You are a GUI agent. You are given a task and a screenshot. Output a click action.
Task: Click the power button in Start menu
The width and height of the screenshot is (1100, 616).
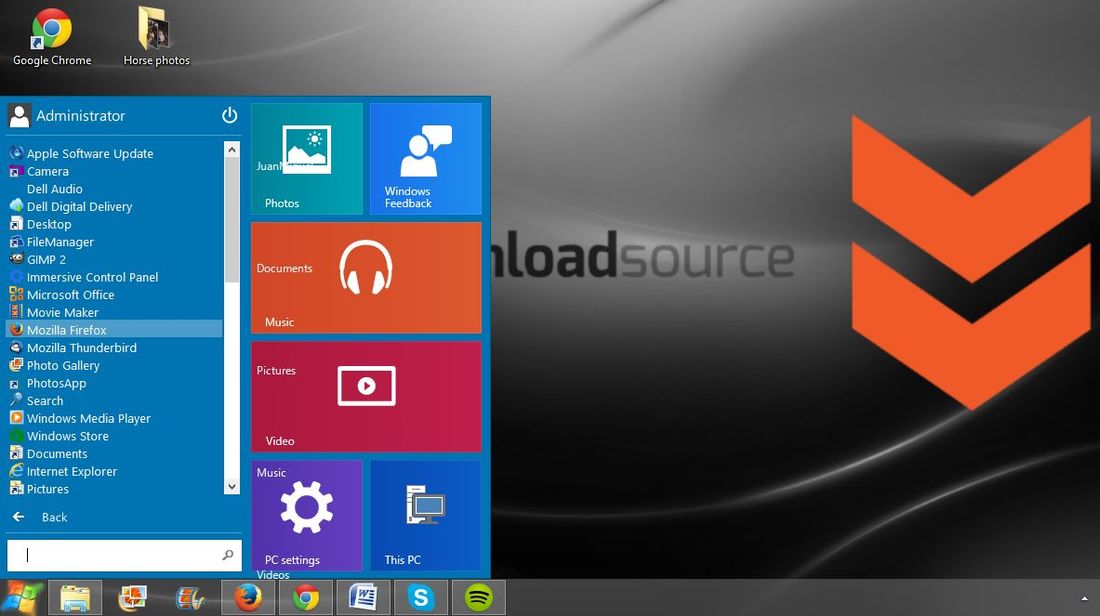click(x=229, y=115)
